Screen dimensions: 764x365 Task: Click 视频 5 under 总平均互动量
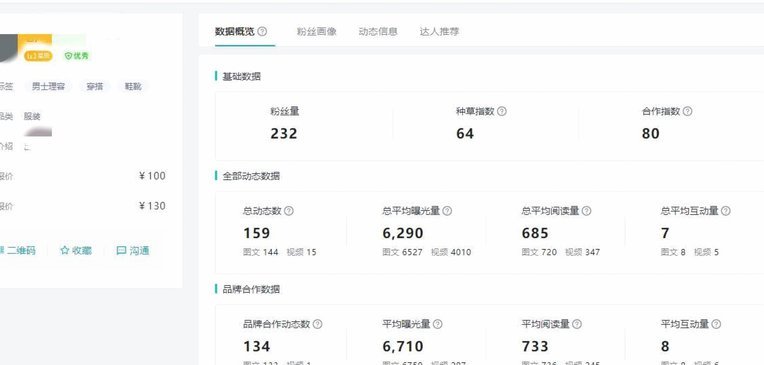coord(707,252)
